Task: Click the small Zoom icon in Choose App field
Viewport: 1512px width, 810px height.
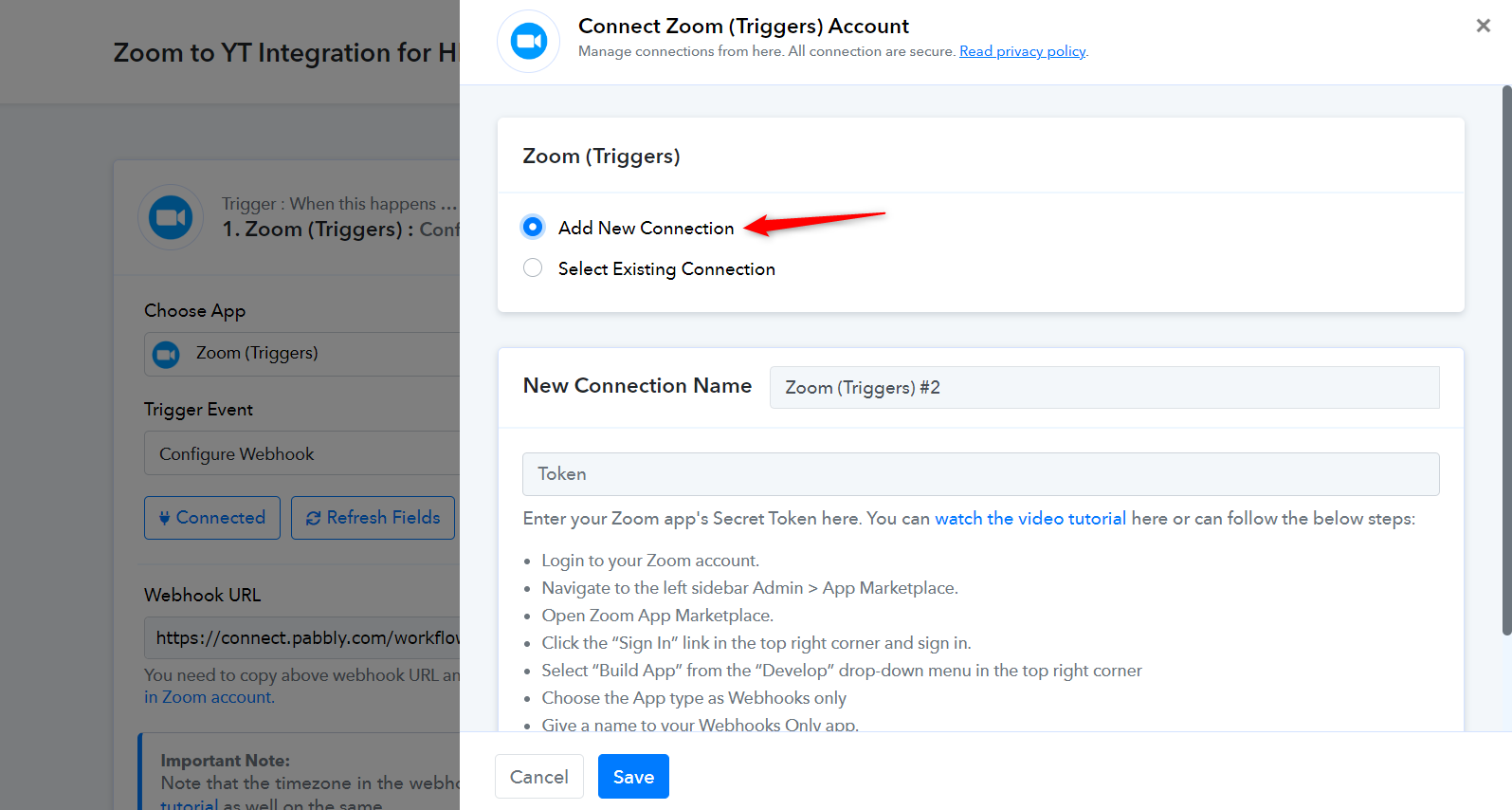Action: (x=167, y=355)
